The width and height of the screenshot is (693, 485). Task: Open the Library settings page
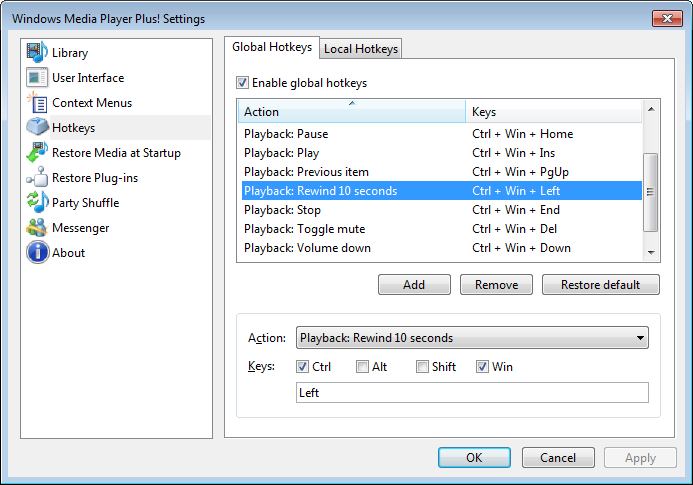tap(70, 53)
